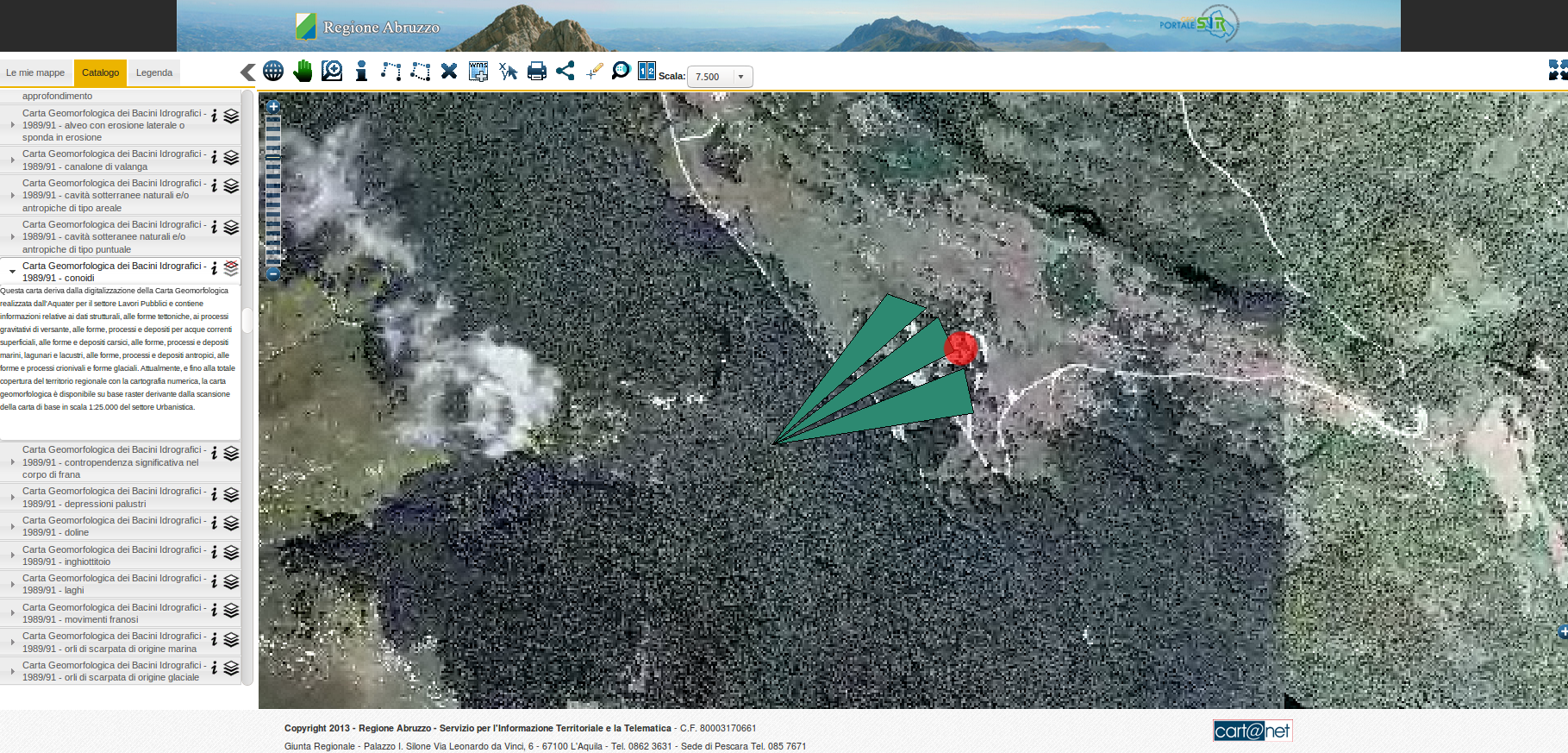This screenshot has width=1568, height=753.
Task: Click the printer icon to print map
Action: [x=536, y=72]
